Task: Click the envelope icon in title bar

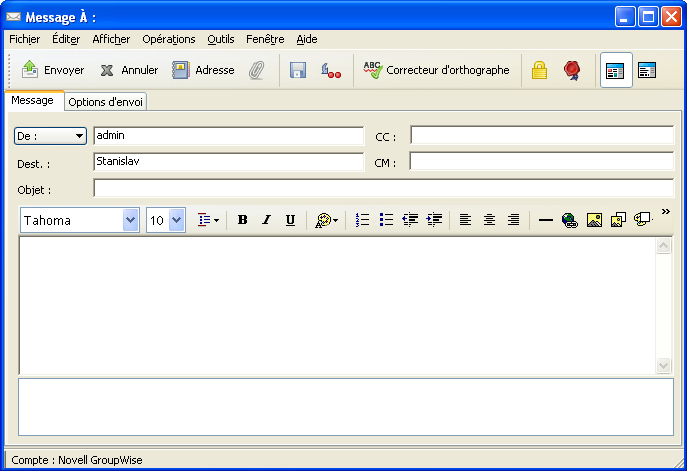Action: [13, 17]
